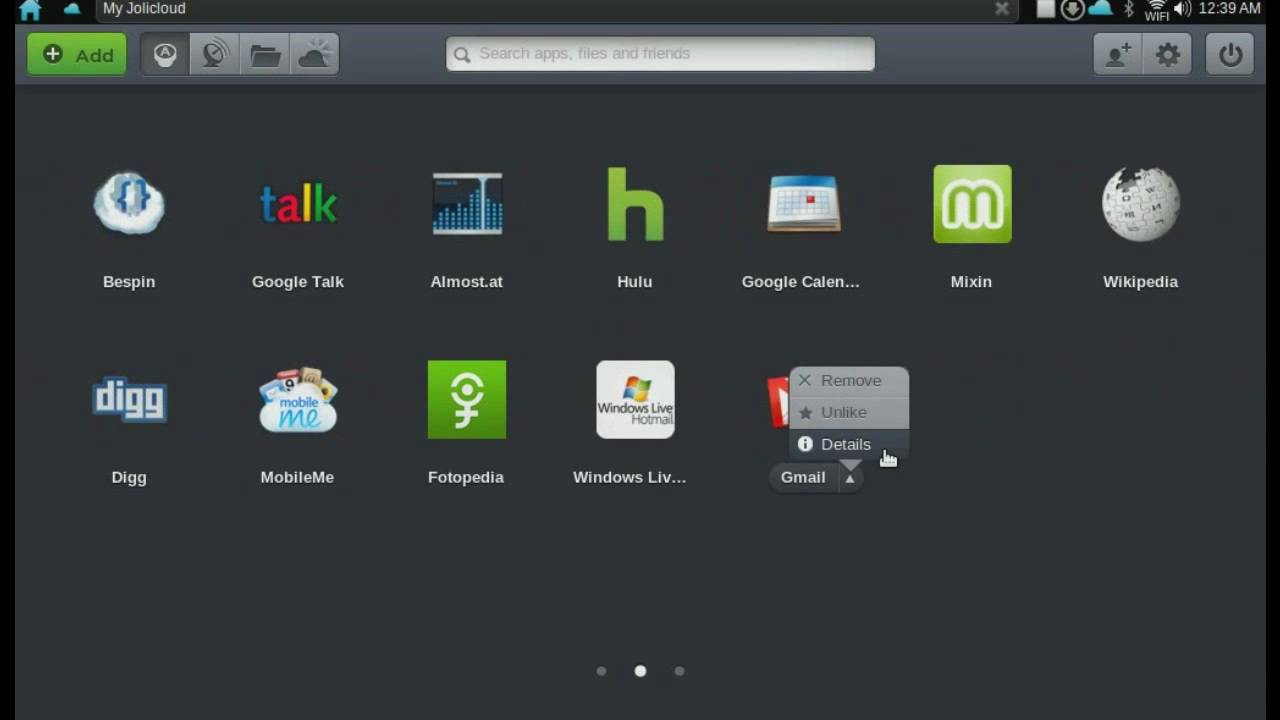Click the Google Calen... label text
Screen dimensions: 1280x720
800,282
